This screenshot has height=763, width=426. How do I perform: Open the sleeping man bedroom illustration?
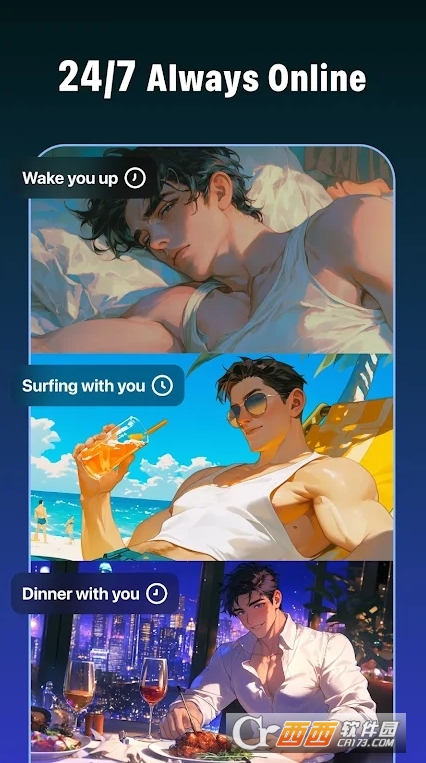[x=212, y=250]
